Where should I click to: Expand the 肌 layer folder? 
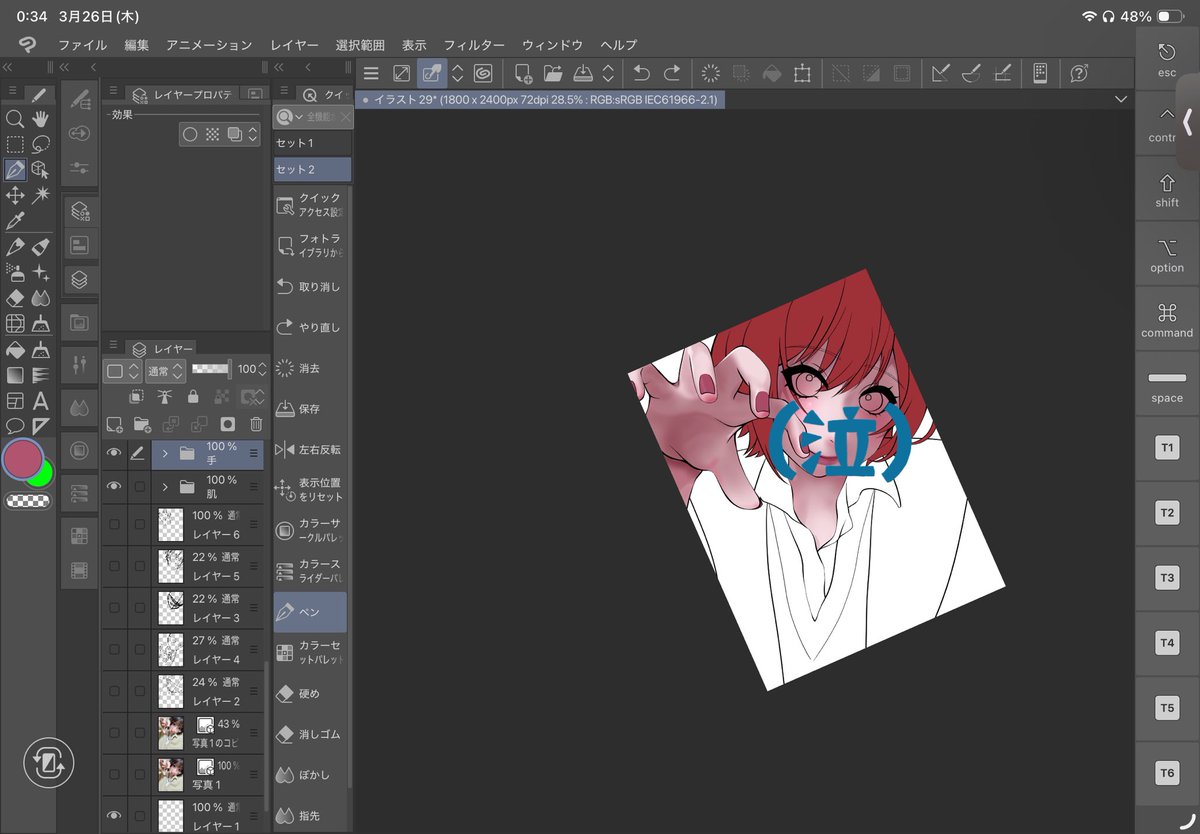click(x=165, y=486)
